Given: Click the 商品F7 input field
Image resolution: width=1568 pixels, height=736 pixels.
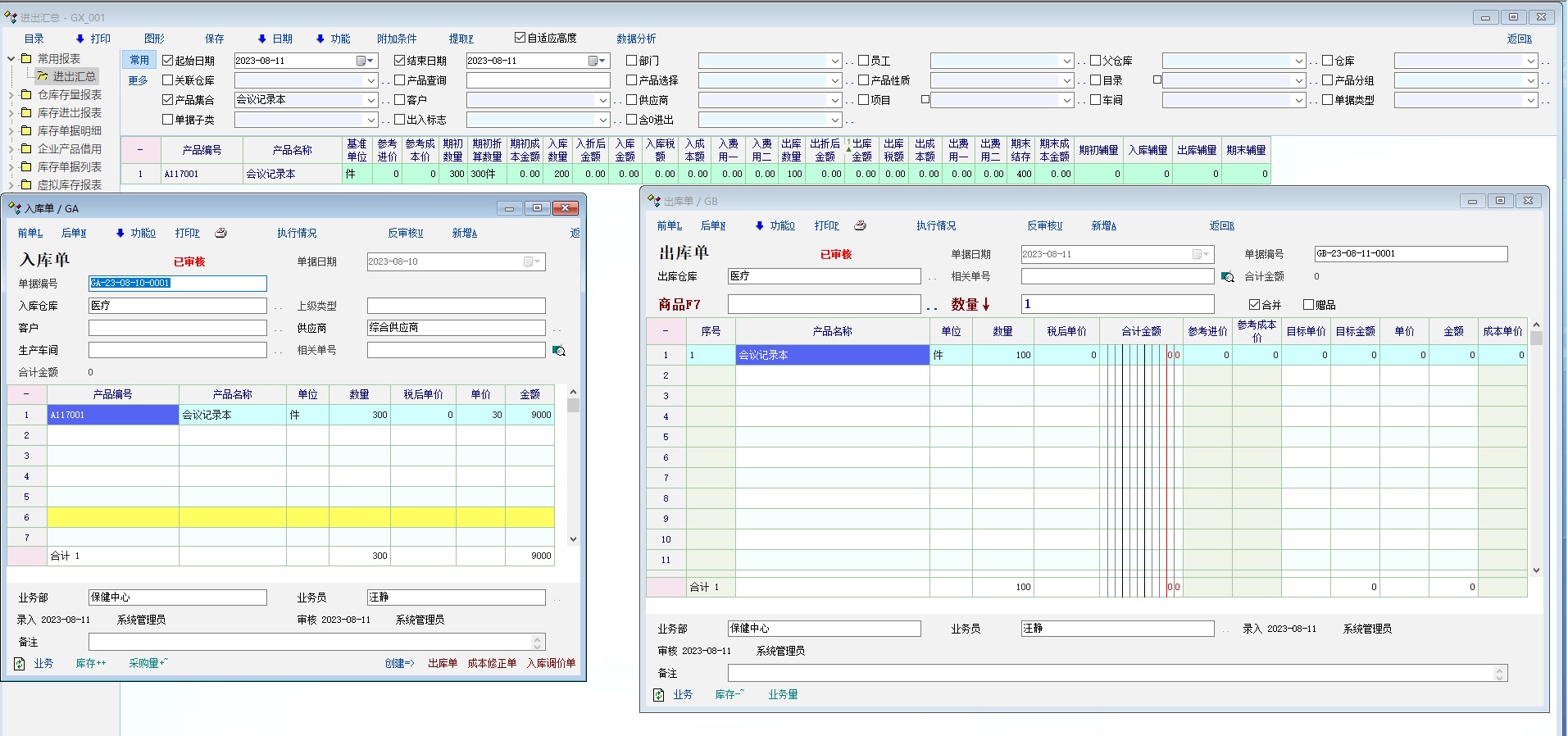Looking at the screenshot, I should click(x=824, y=304).
